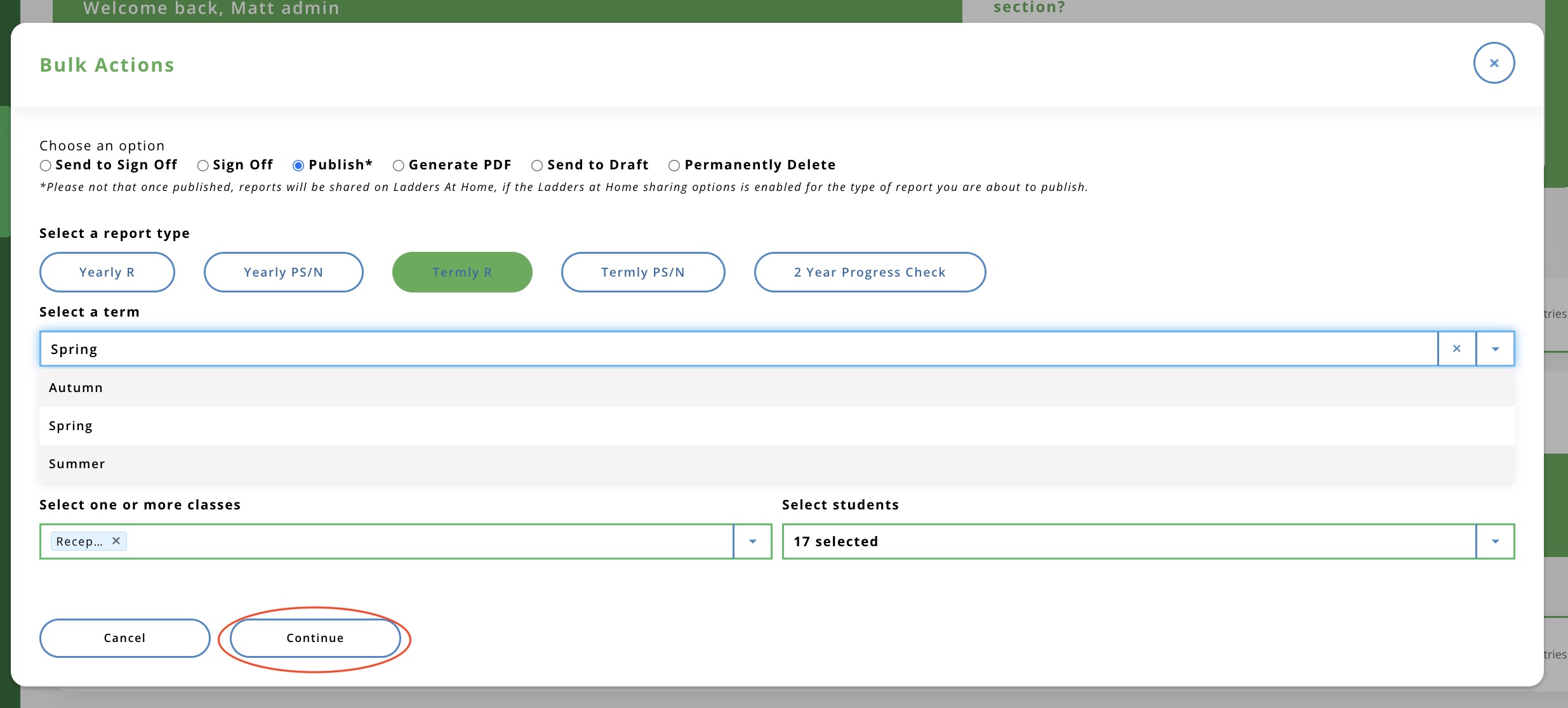Select the Termly PS/N report type
The height and width of the screenshot is (708, 1568).
tap(642, 272)
